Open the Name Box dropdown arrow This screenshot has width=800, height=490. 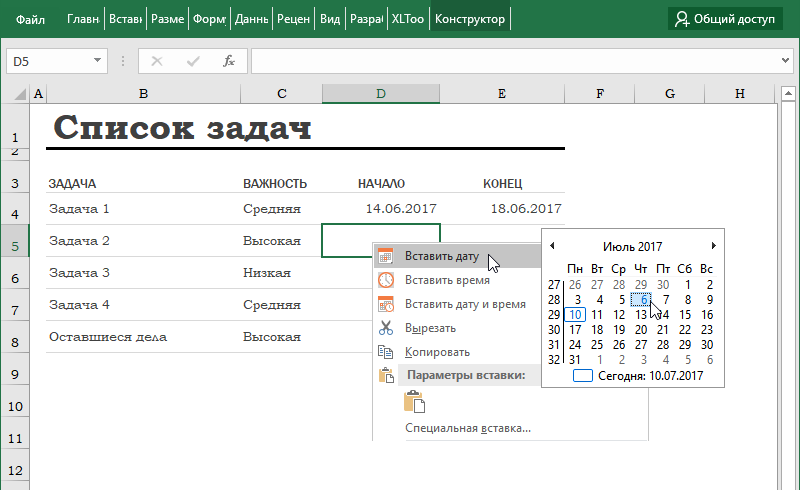(x=98, y=61)
